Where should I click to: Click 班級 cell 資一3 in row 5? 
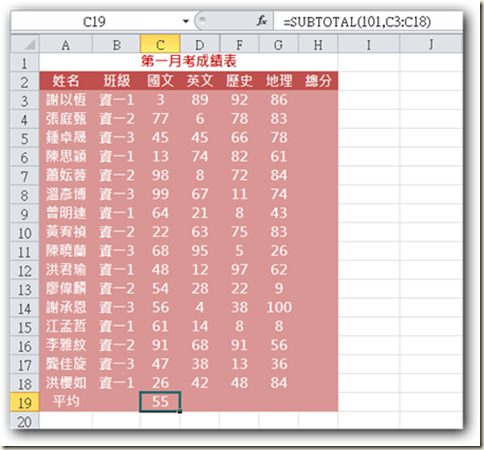click(116, 138)
